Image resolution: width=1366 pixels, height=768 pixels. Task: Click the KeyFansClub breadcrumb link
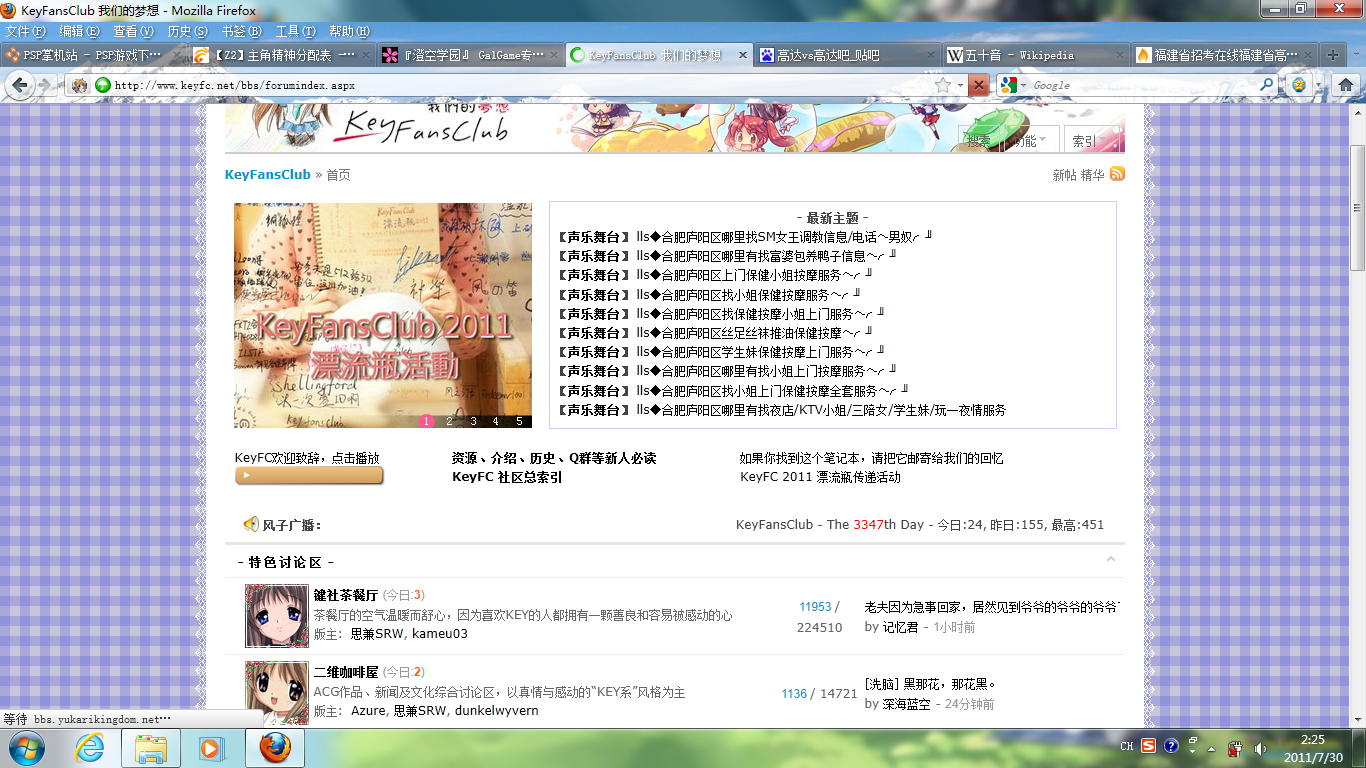click(268, 174)
